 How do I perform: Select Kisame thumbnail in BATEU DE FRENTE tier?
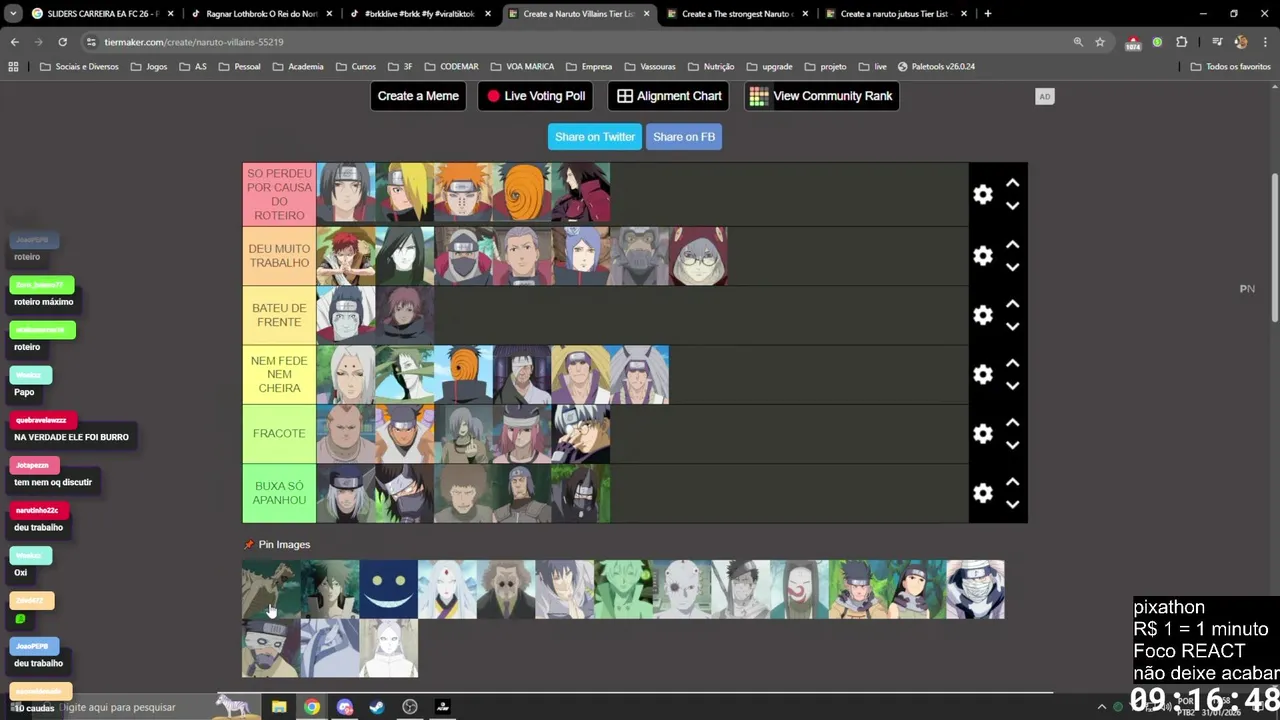tap(346, 315)
